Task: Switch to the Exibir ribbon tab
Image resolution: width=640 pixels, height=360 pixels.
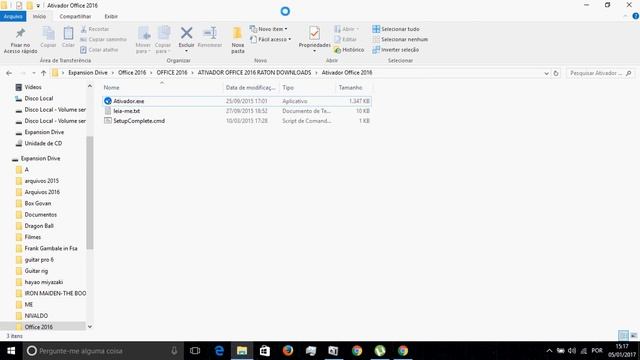Action: (x=111, y=16)
